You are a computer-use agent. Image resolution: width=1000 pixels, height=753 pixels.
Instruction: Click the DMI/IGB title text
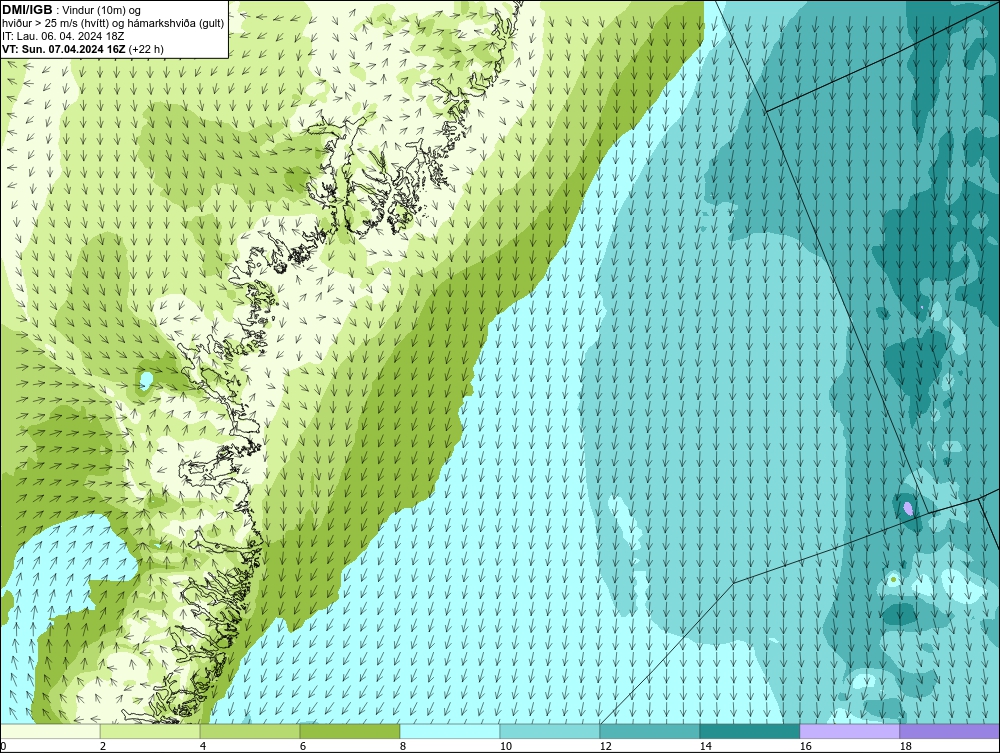(x=27, y=10)
